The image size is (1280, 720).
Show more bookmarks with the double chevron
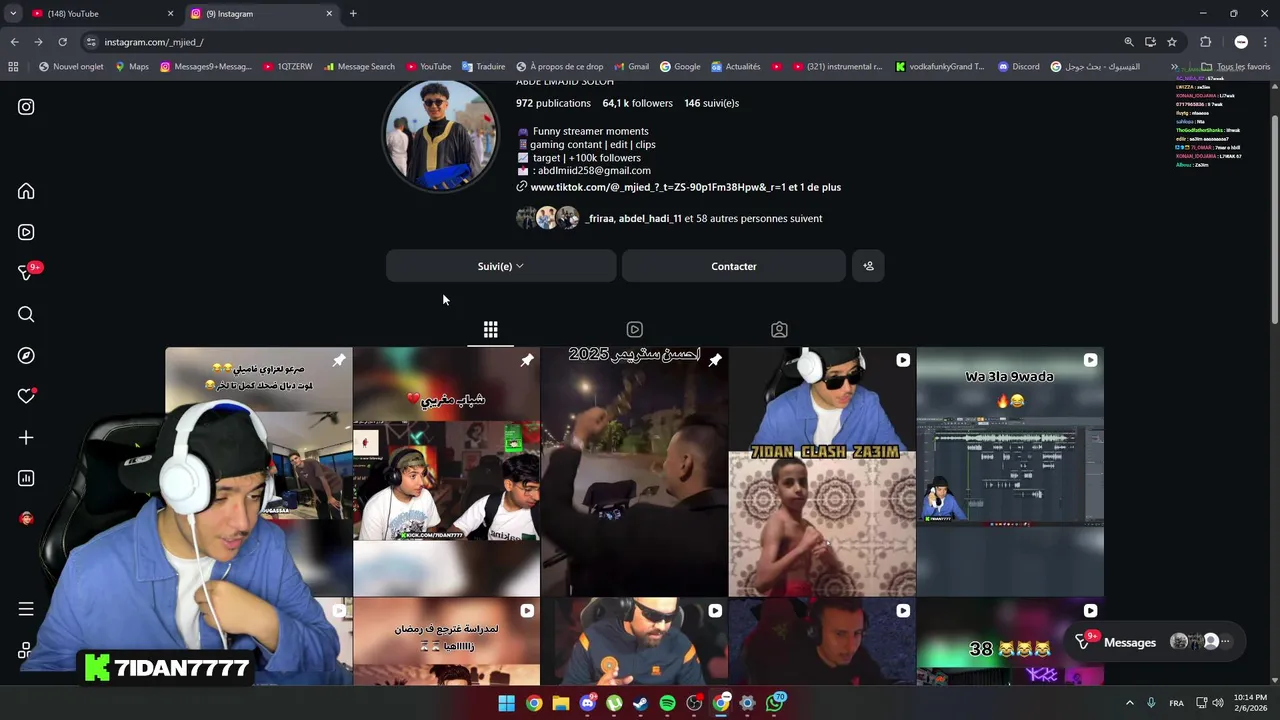[1175, 67]
